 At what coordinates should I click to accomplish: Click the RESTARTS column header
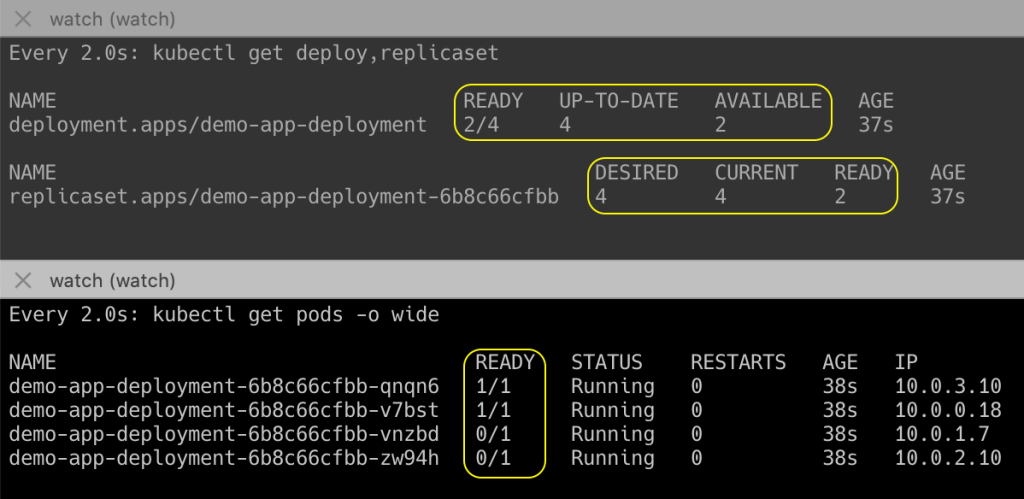(x=738, y=362)
